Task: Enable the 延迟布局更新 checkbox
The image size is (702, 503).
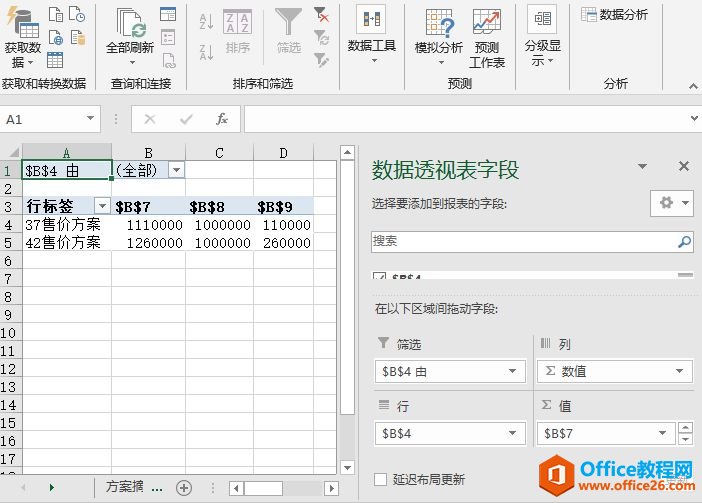Action: [x=380, y=479]
